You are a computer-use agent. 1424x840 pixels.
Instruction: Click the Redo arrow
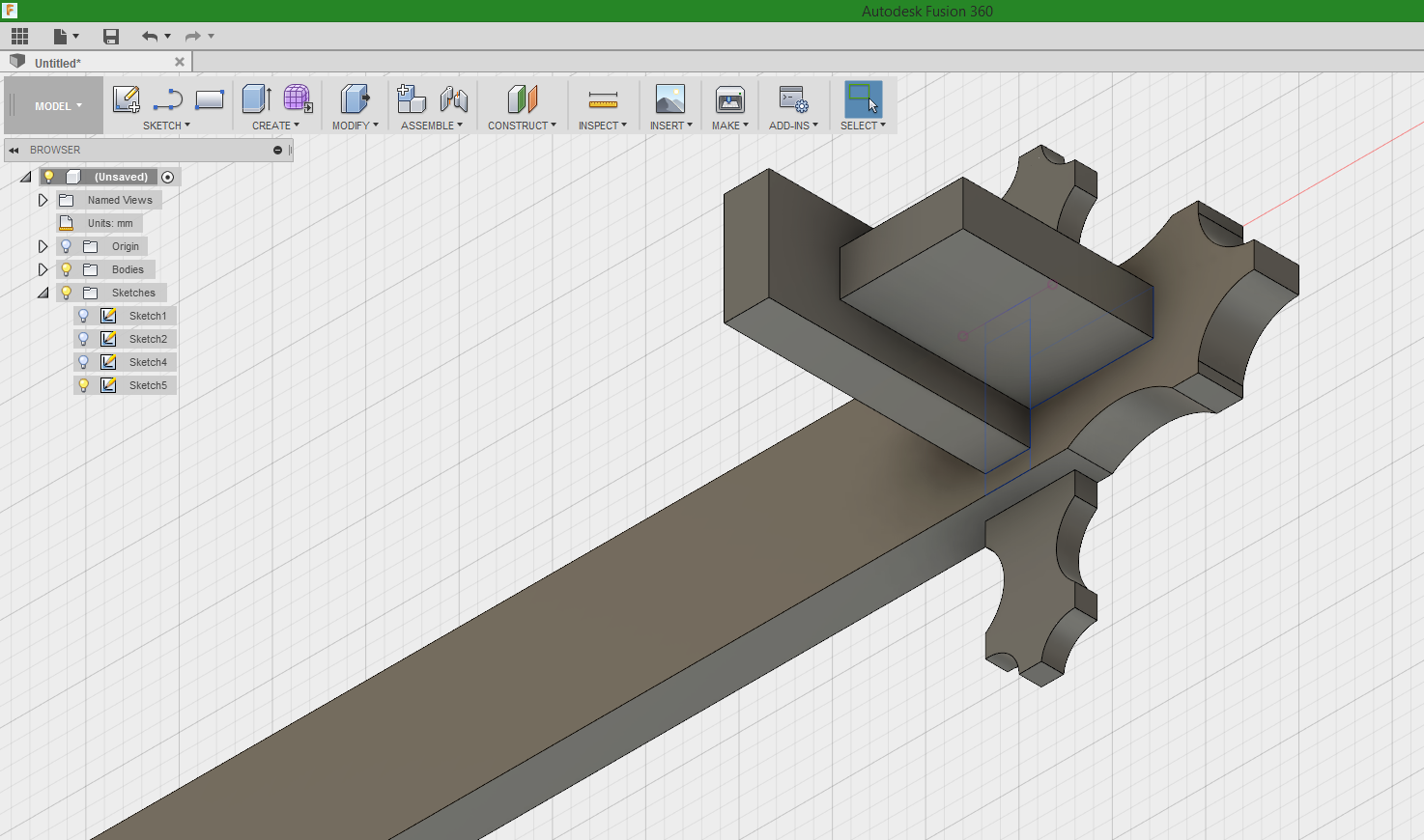(193, 37)
